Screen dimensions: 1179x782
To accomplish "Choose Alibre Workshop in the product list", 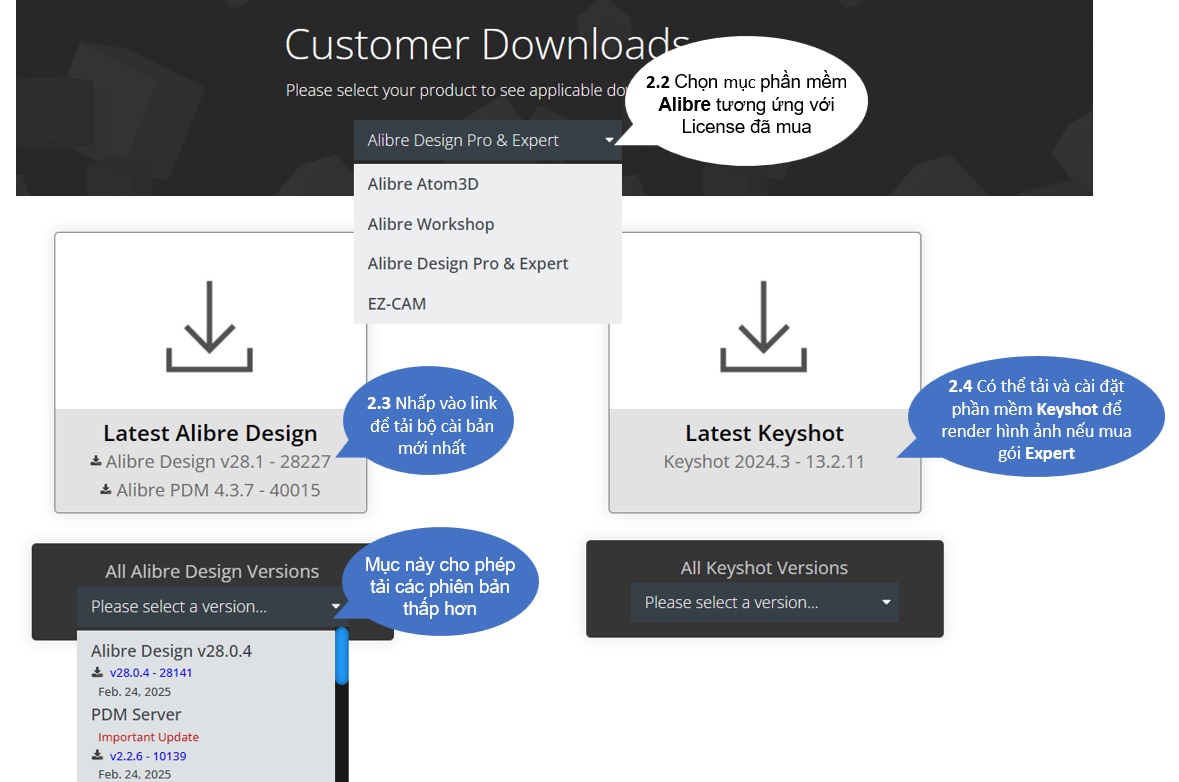I will point(431,224).
